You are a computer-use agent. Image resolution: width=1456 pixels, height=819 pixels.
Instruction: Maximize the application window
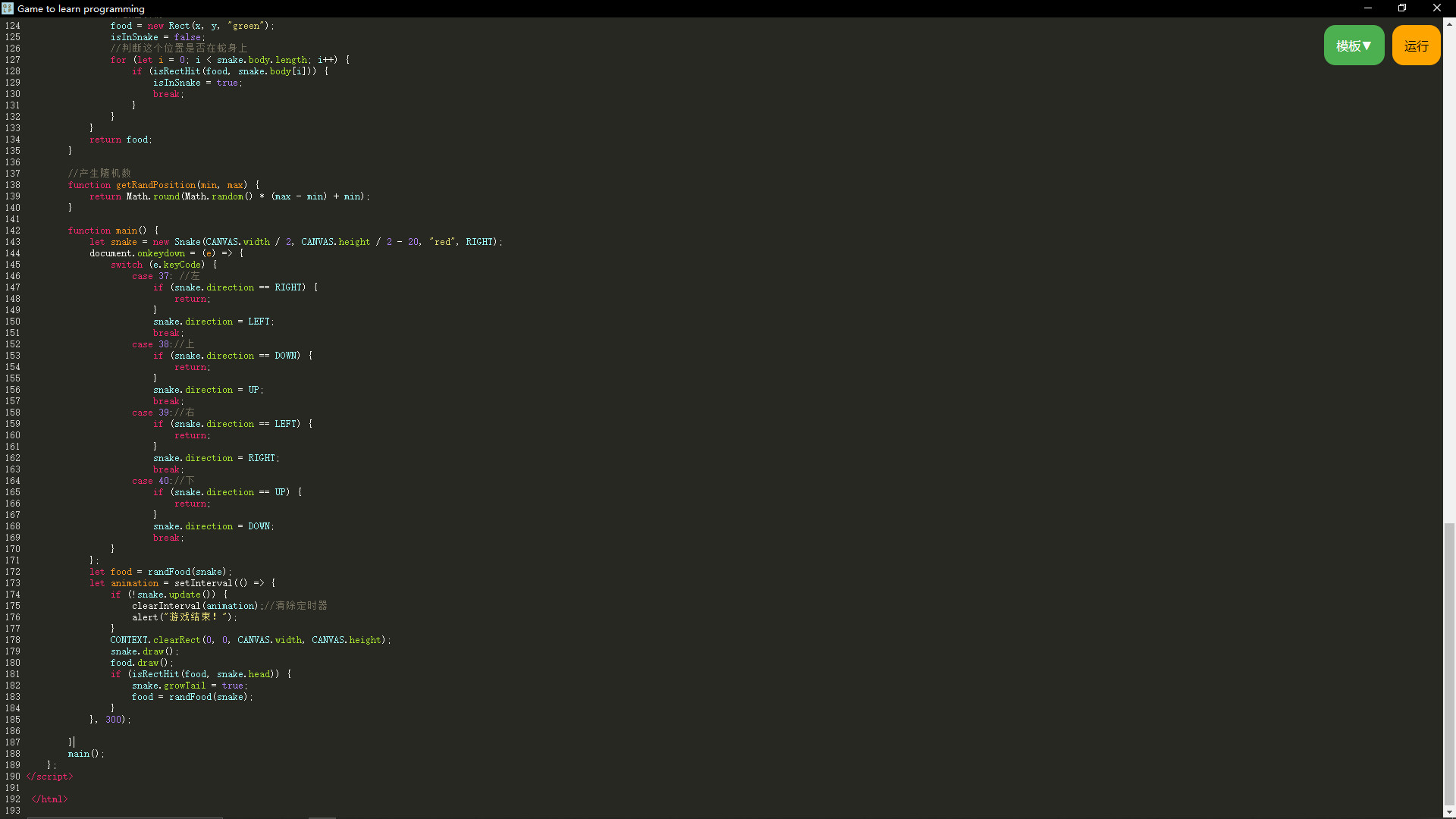click(1401, 8)
